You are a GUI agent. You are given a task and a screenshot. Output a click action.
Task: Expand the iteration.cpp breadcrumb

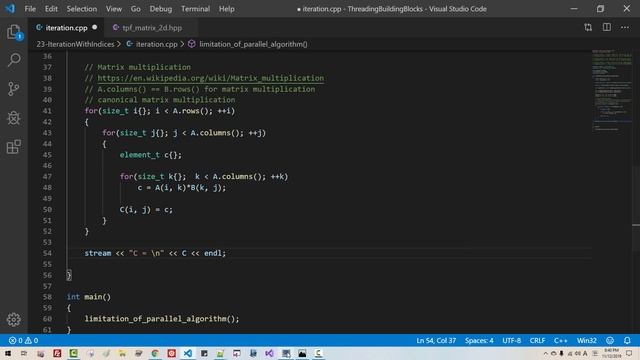pos(156,44)
